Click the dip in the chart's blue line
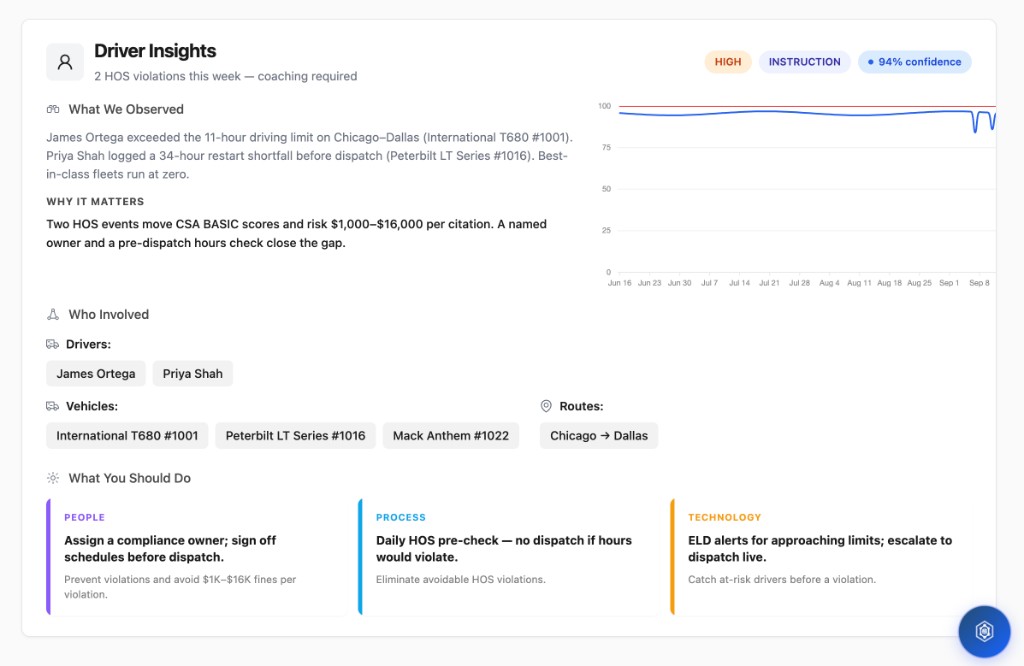This screenshot has width=1024, height=666. [976, 124]
